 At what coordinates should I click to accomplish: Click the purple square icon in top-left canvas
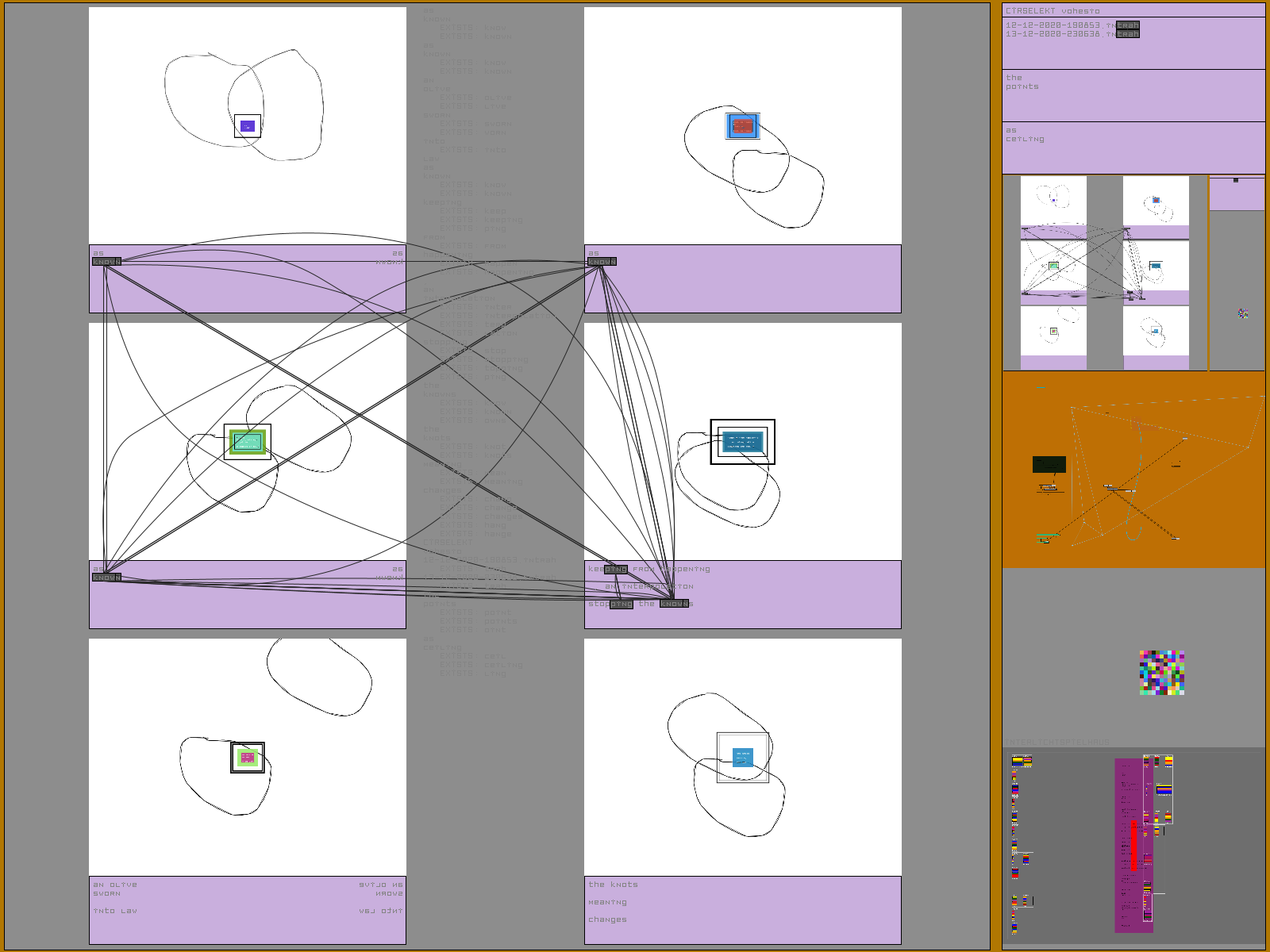pyautogui.click(x=248, y=126)
